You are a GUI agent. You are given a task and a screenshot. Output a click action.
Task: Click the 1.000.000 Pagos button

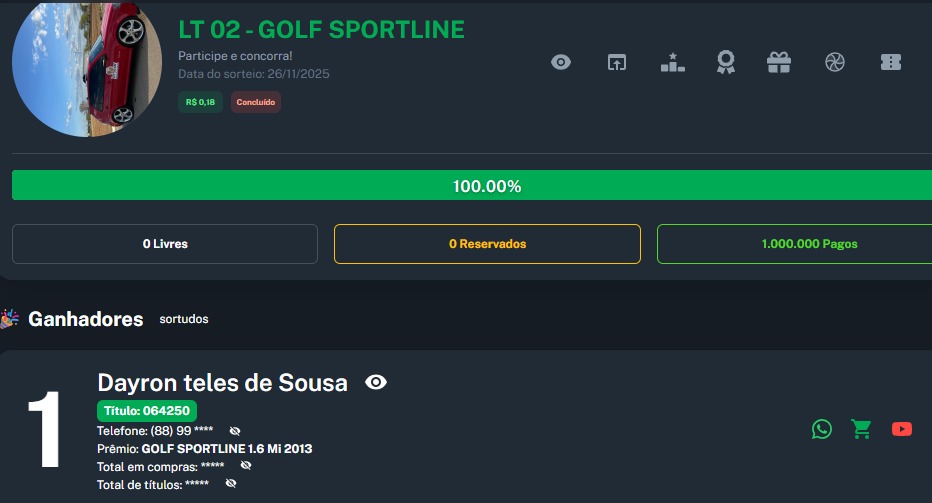pos(795,244)
